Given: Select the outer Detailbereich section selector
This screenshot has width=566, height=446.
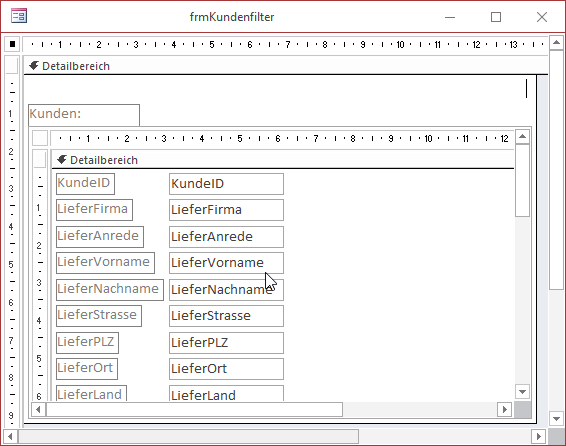Looking at the screenshot, I should [x=12, y=66].
